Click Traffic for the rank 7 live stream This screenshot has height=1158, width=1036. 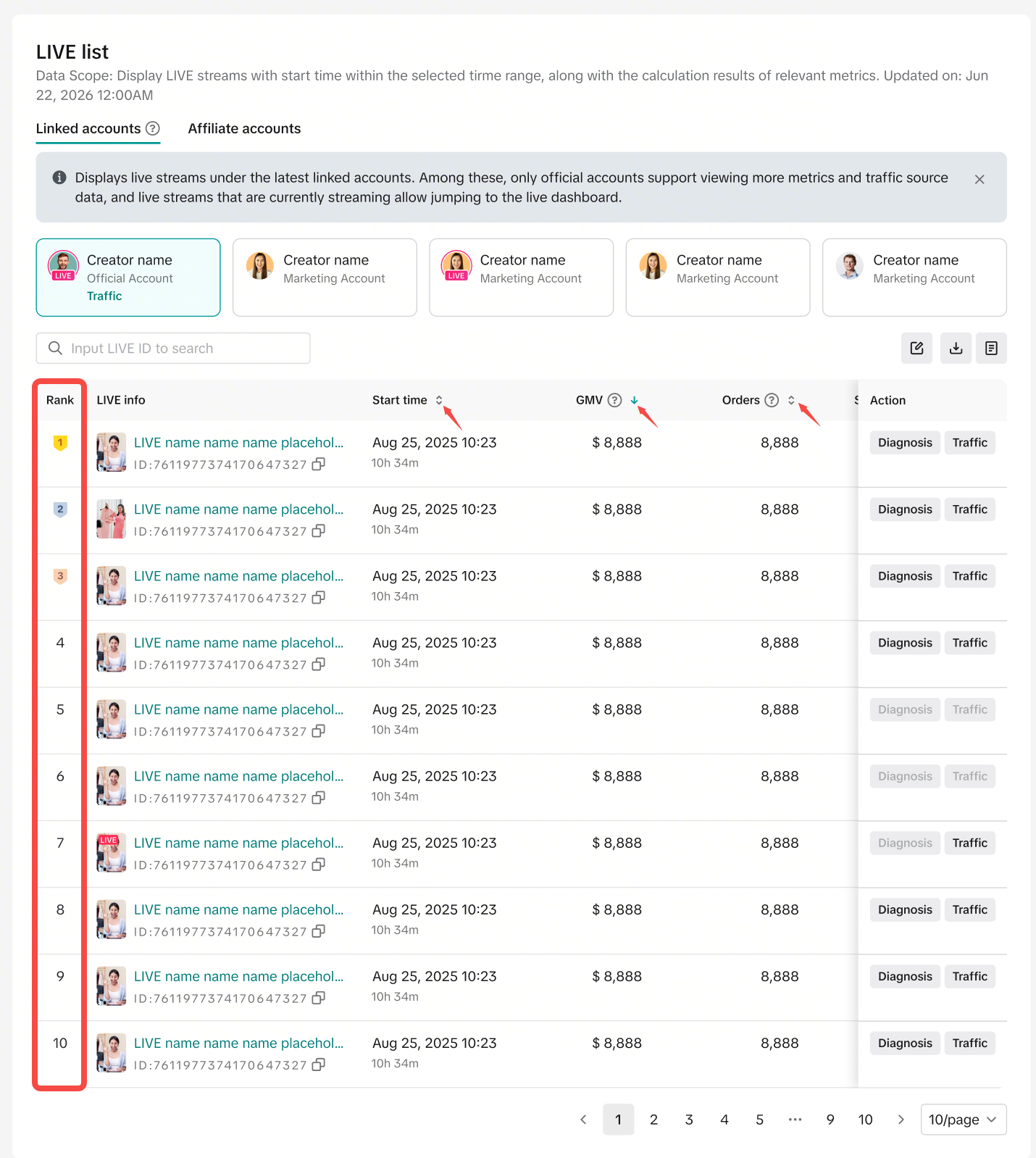coord(969,843)
